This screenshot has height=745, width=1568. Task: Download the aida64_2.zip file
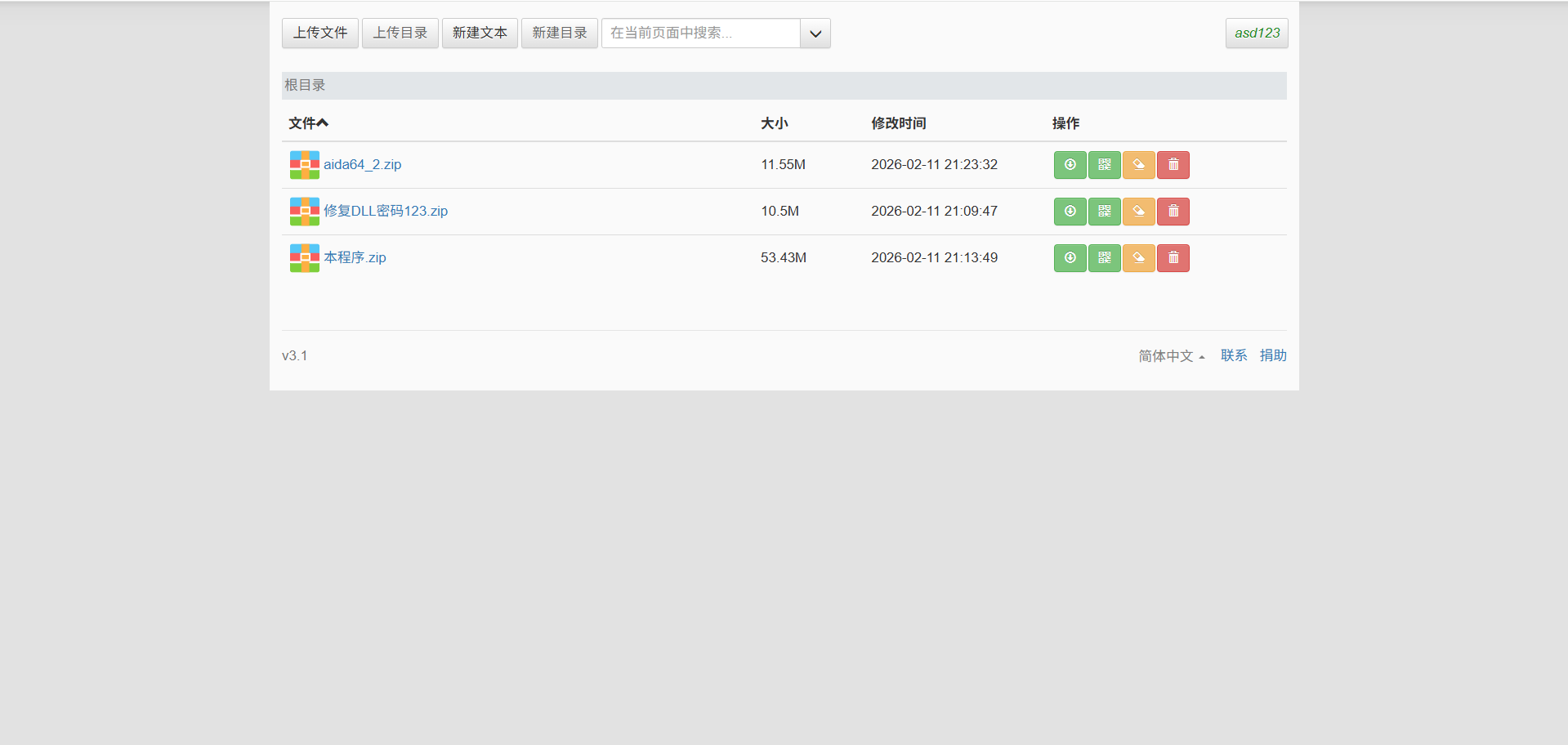(x=1070, y=165)
